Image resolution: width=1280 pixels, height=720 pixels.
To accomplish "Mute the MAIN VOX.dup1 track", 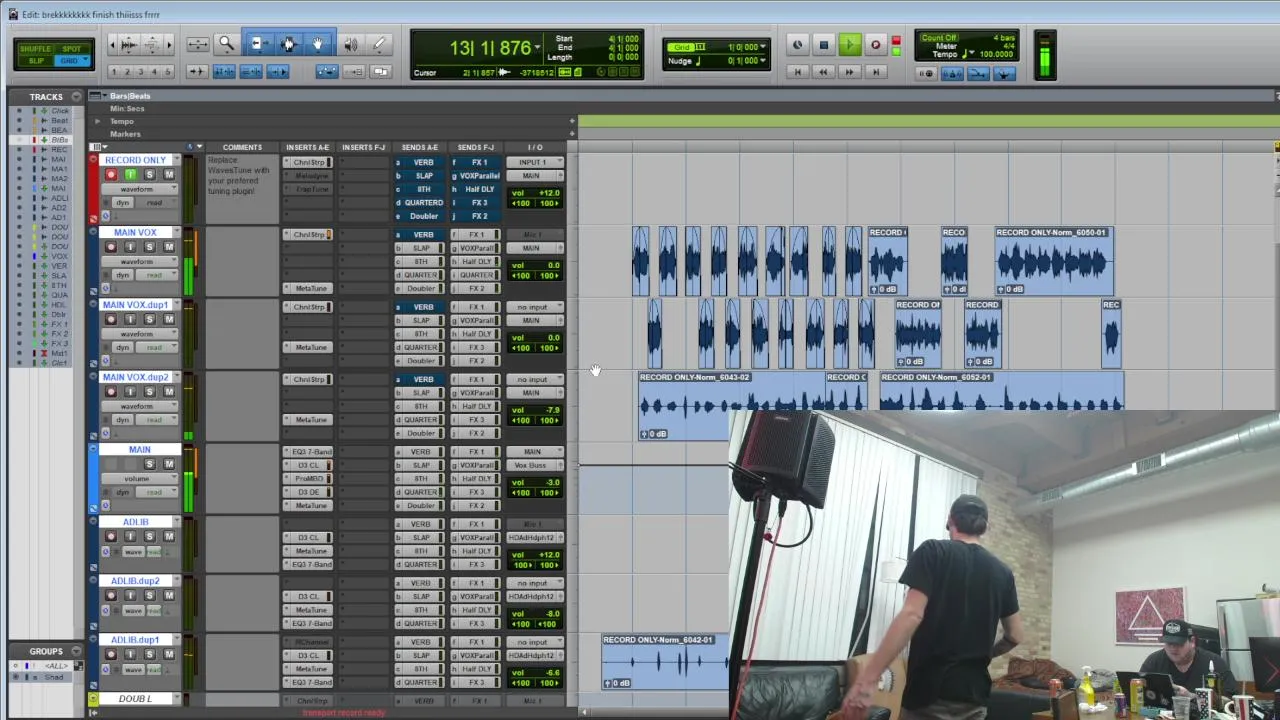I will point(168,320).
